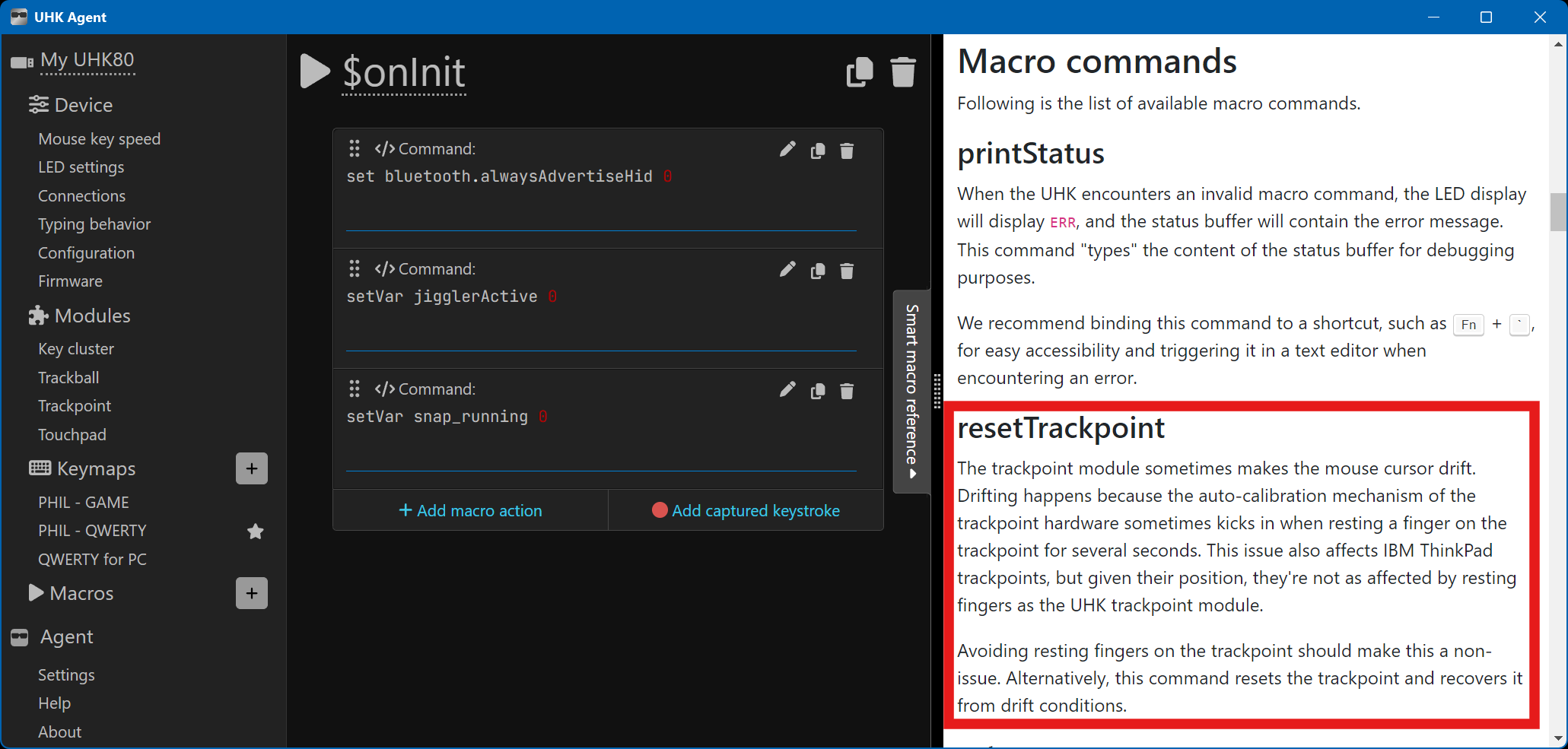This screenshot has width=1568, height=749.
Task: Add a new keymap with plus button
Action: coord(252,468)
